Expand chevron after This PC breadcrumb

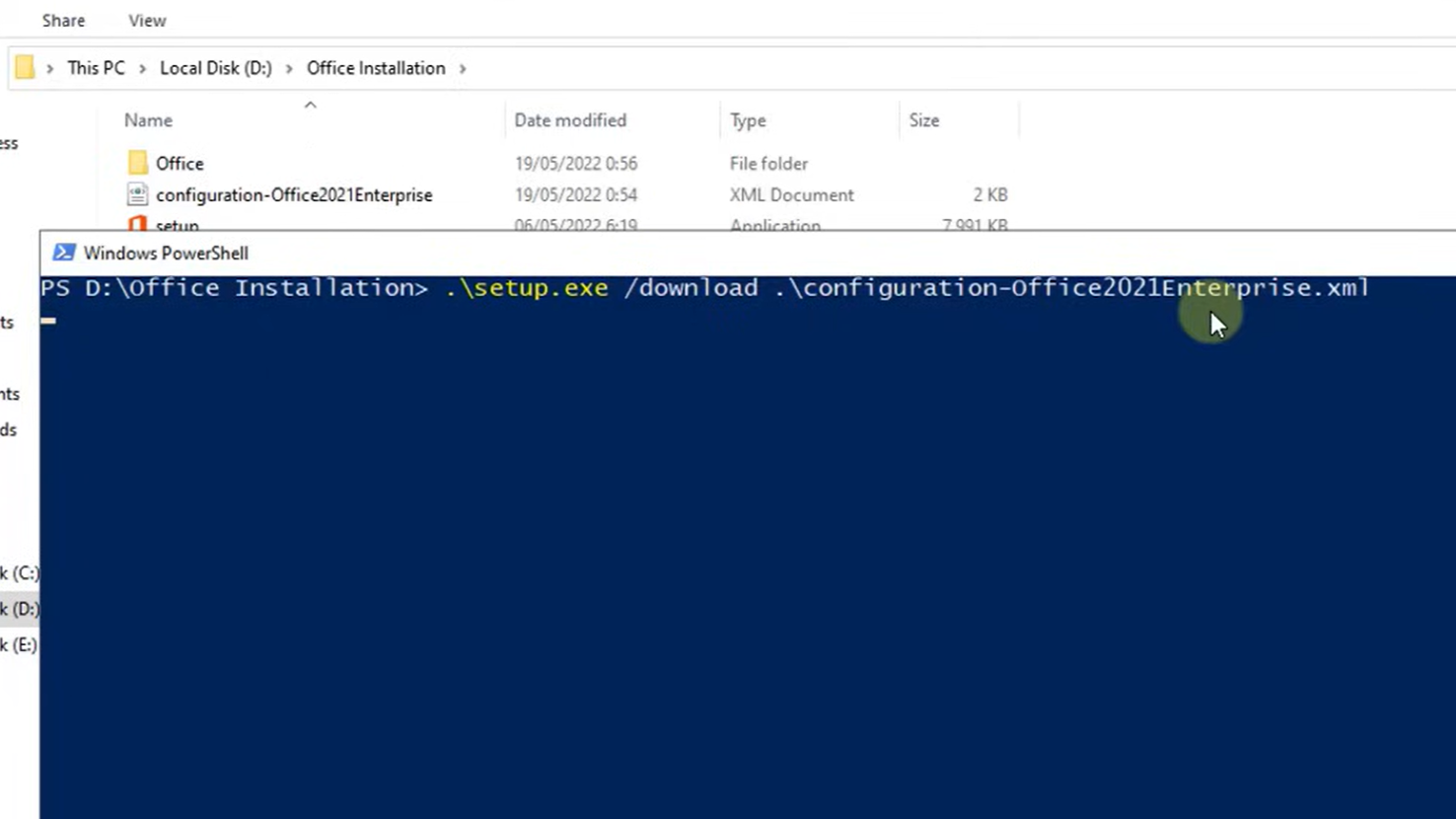(142, 69)
